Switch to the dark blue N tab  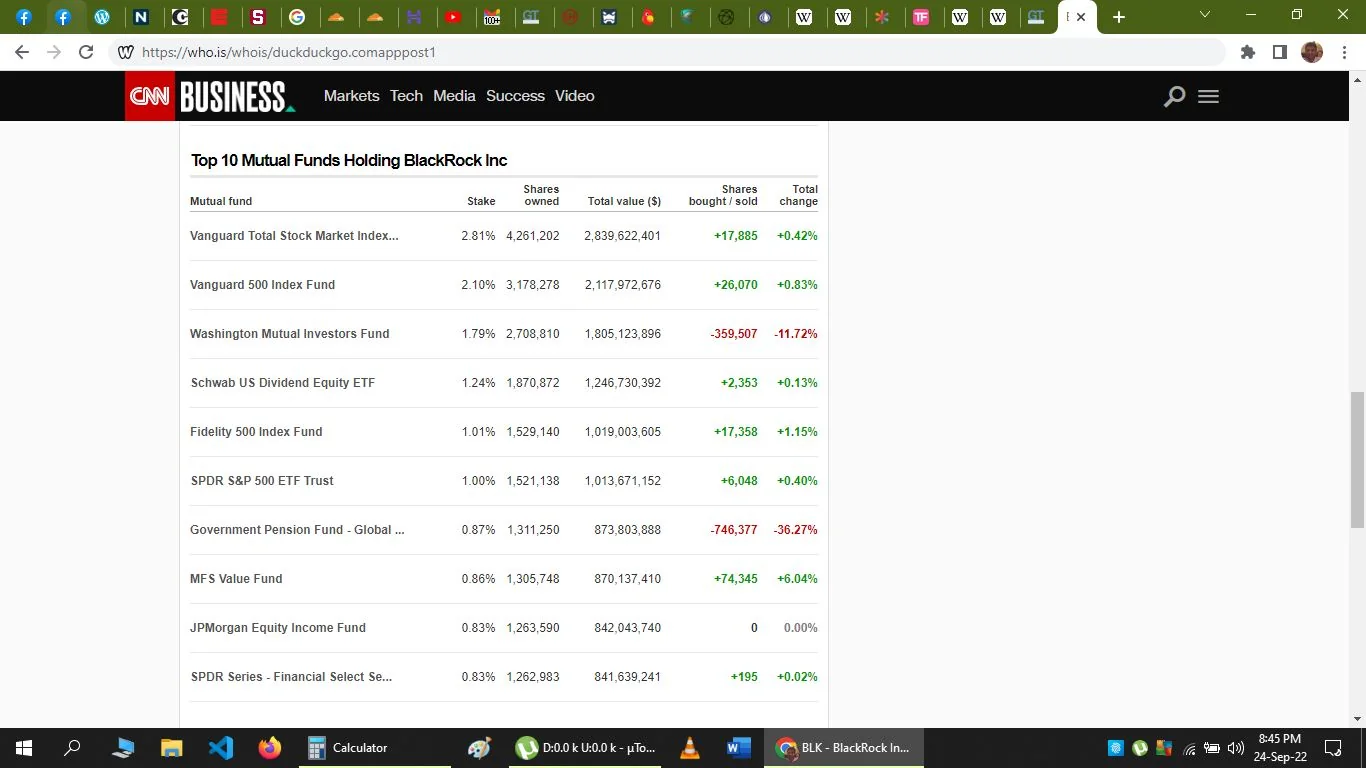(140, 17)
